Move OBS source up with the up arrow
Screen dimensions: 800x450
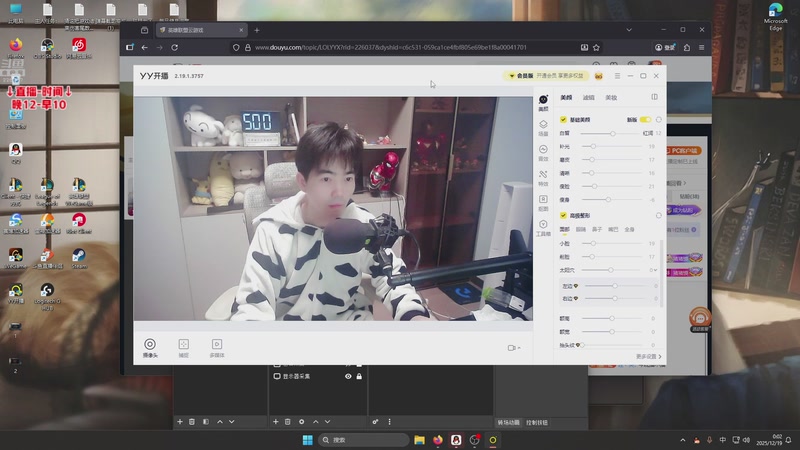tap(315, 421)
